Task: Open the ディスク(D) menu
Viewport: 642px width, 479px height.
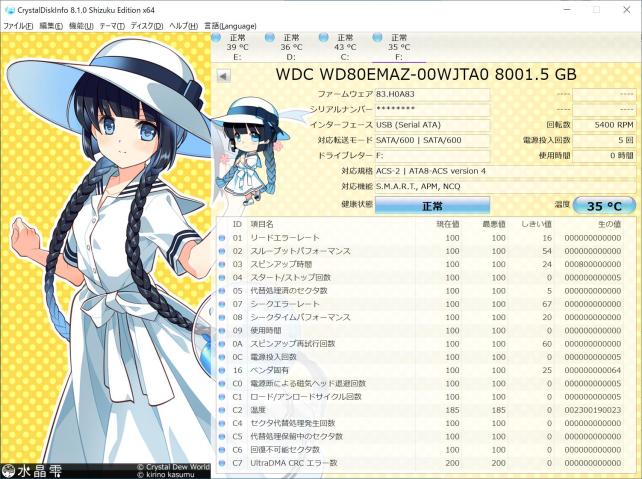Action: pyautogui.click(x=147, y=26)
